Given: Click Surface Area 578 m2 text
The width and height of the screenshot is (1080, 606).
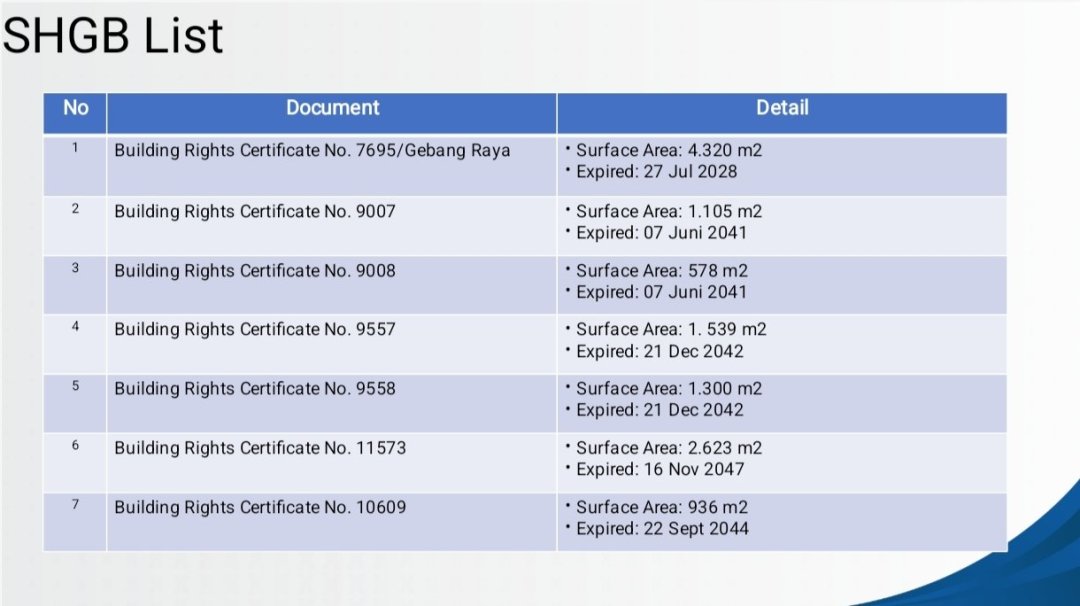Looking at the screenshot, I should (661, 271).
